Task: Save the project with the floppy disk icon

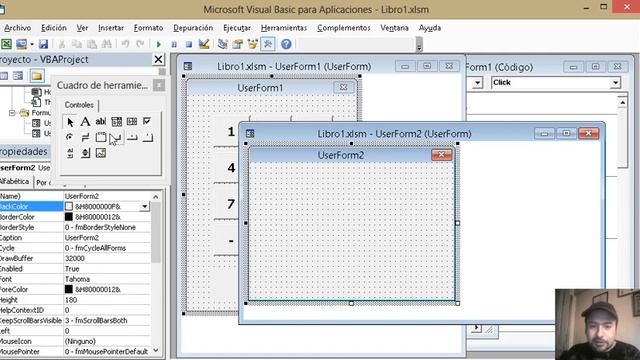Action: pyautogui.click(x=43, y=44)
